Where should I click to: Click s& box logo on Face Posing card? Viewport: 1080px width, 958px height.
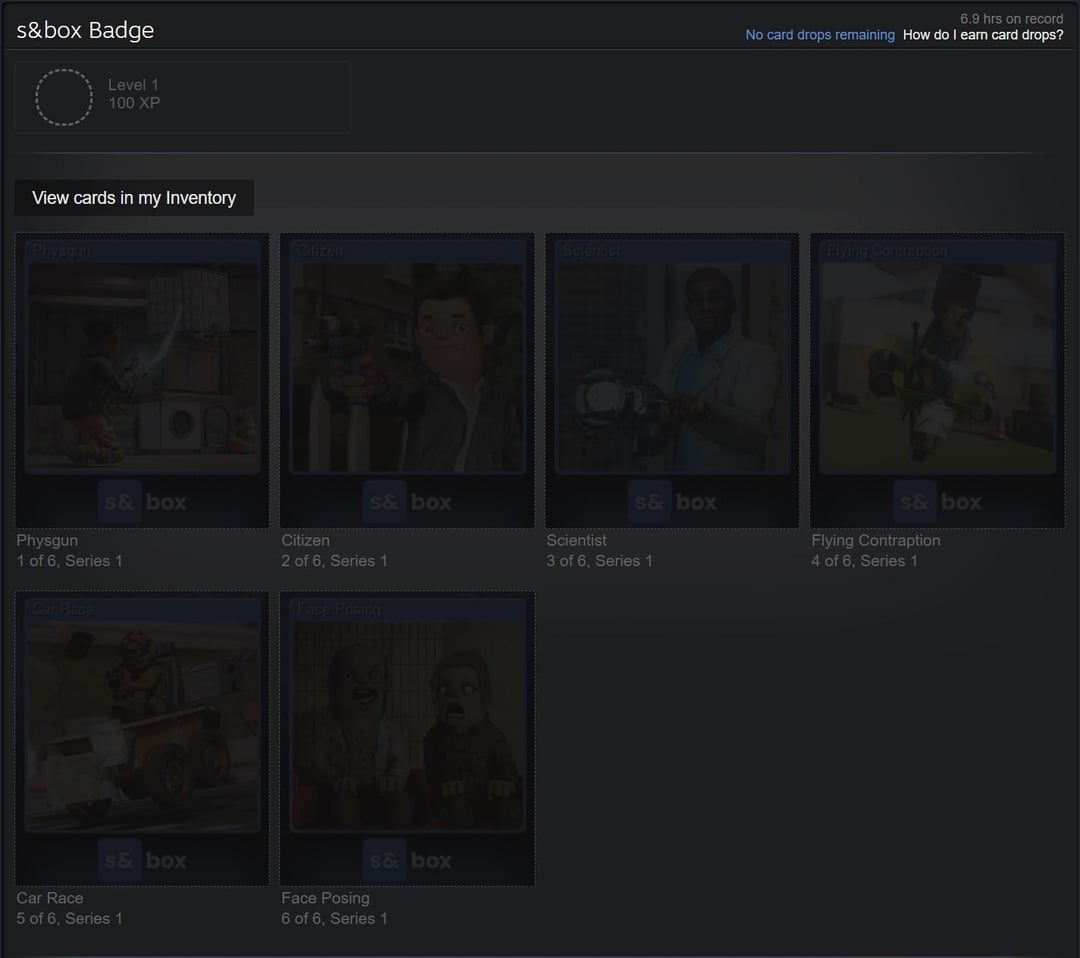click(407, 860)
